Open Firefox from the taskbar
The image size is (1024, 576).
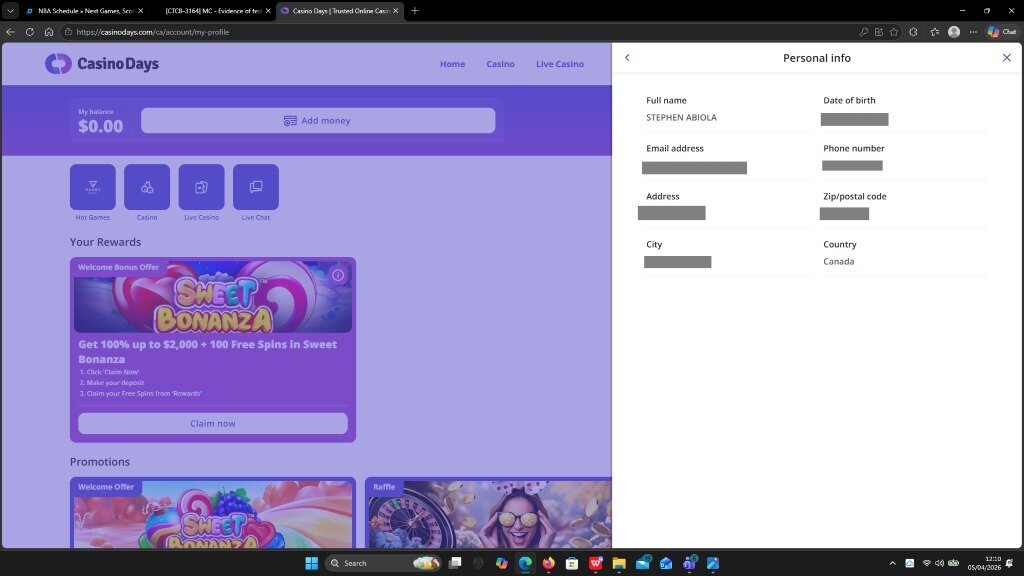(549, 563)
